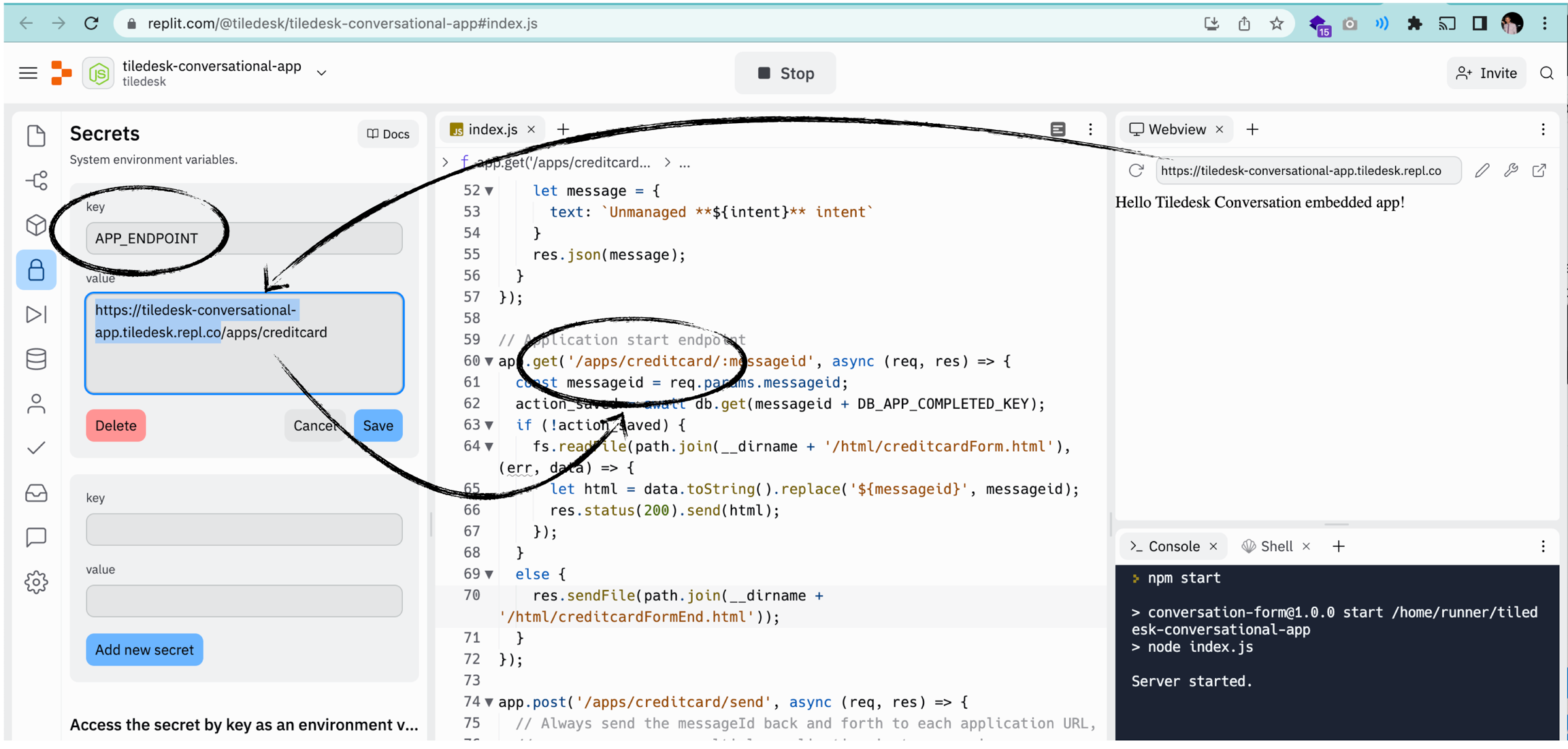This screenshot has width=1568, height=749.
Task: Collapse code fold arrow at line 52
Action: 489,191
